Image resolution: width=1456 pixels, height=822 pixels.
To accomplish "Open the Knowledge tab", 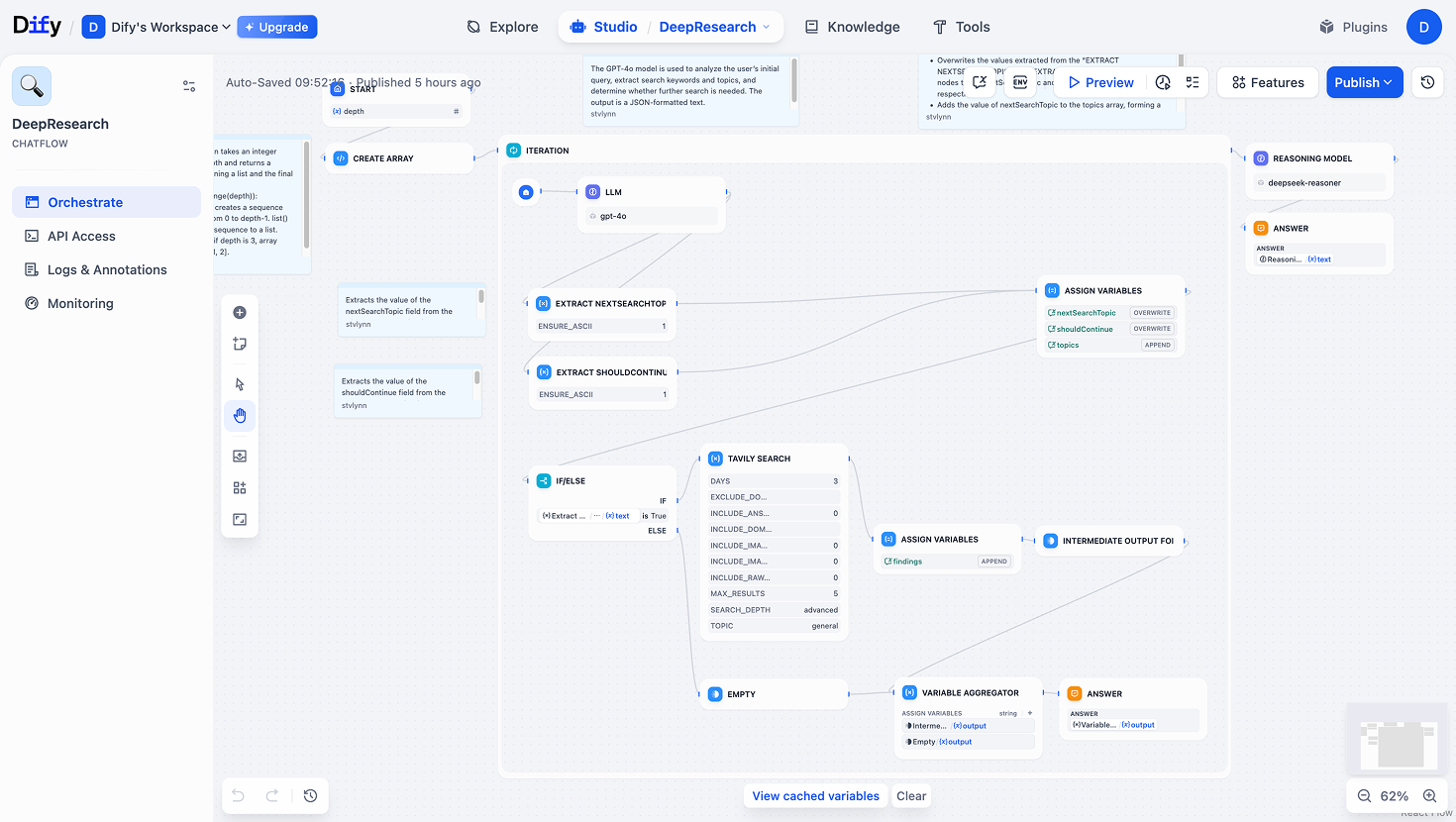I will pyautogui.click(x=853, y=27).
